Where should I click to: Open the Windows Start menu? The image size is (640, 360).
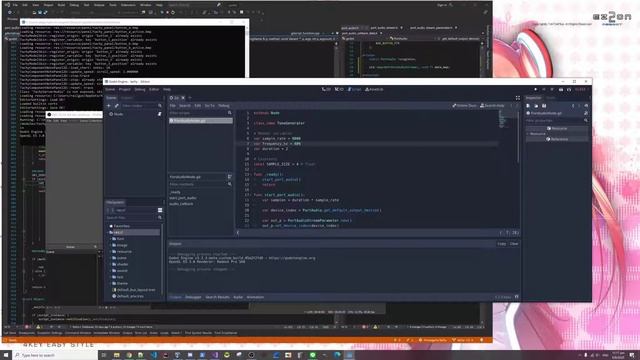point(6,355)
